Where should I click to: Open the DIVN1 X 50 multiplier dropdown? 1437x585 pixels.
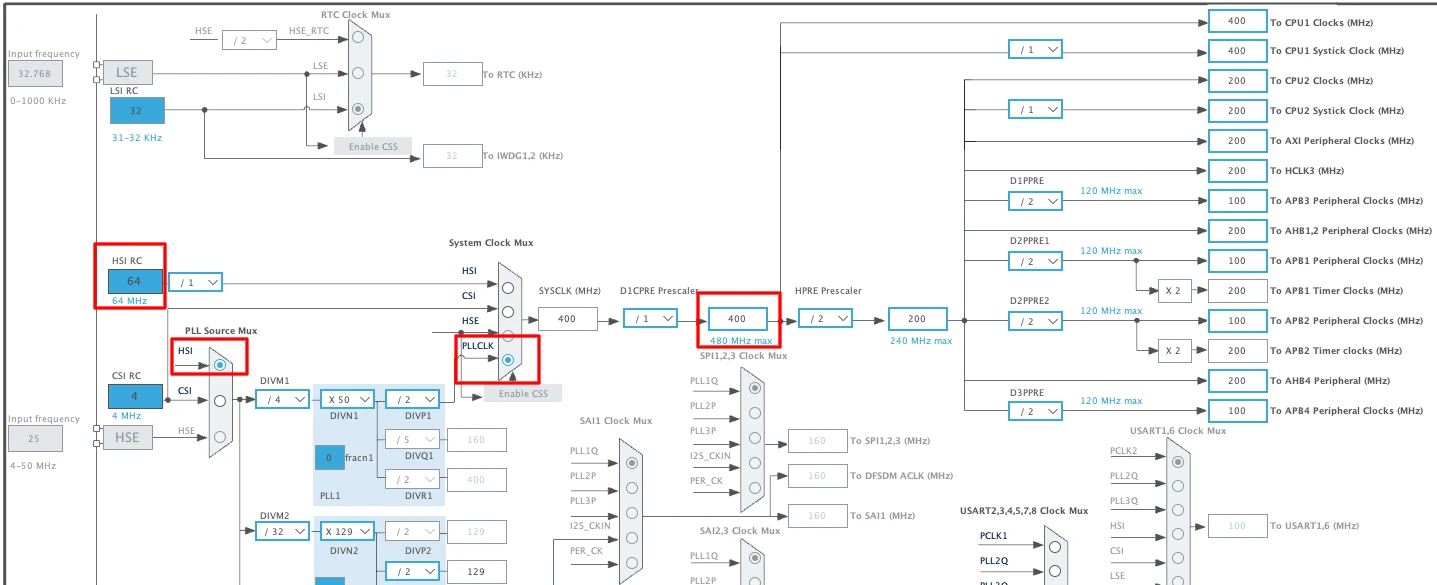[x=347, y=399]
